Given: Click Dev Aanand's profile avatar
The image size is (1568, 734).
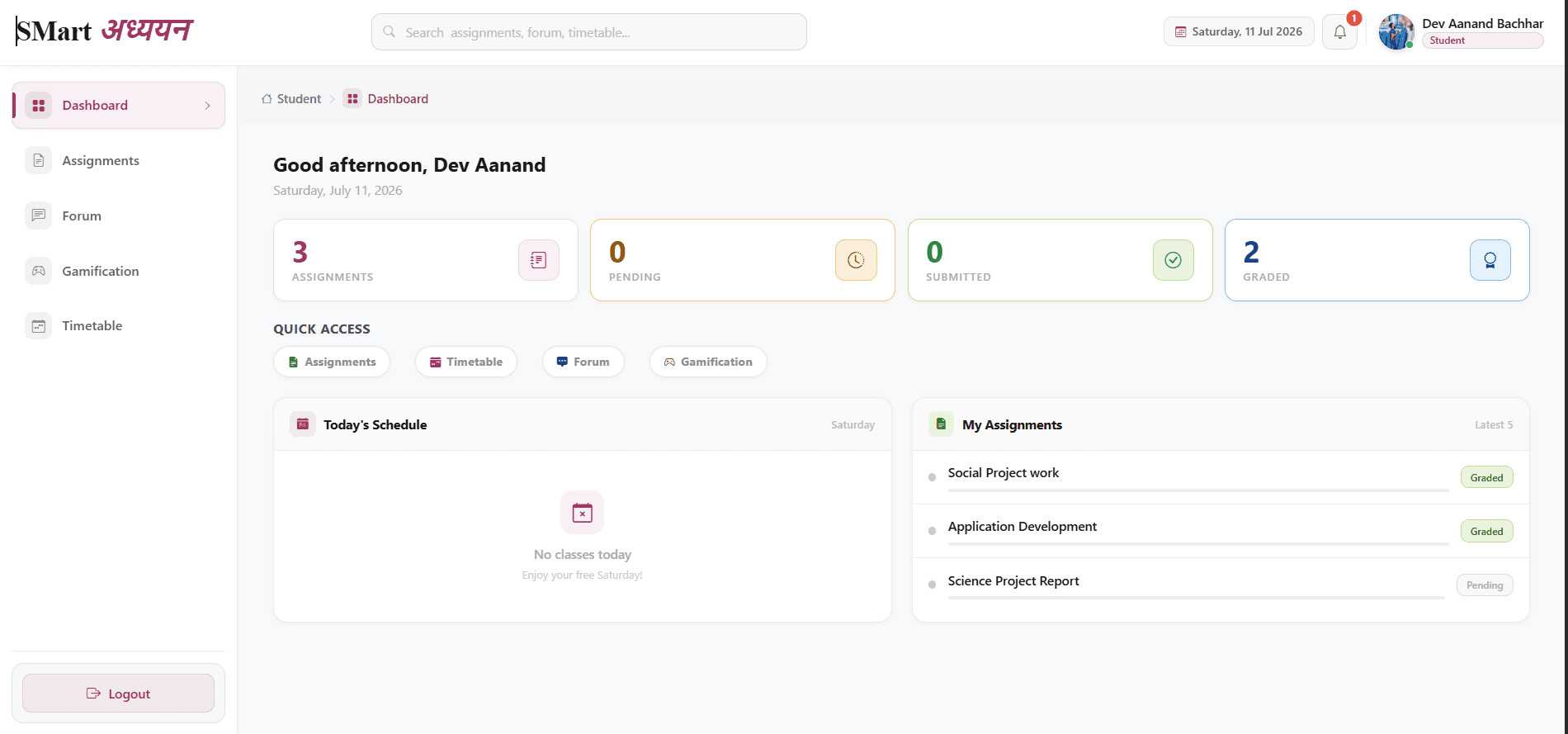Looking at the screenshot, I should [1396, 32].
